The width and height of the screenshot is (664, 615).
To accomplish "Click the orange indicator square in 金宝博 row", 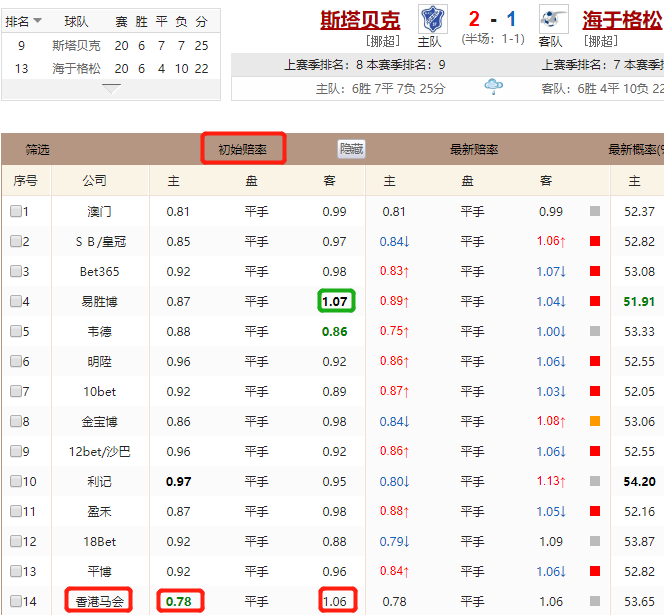I will pos(595,421).
